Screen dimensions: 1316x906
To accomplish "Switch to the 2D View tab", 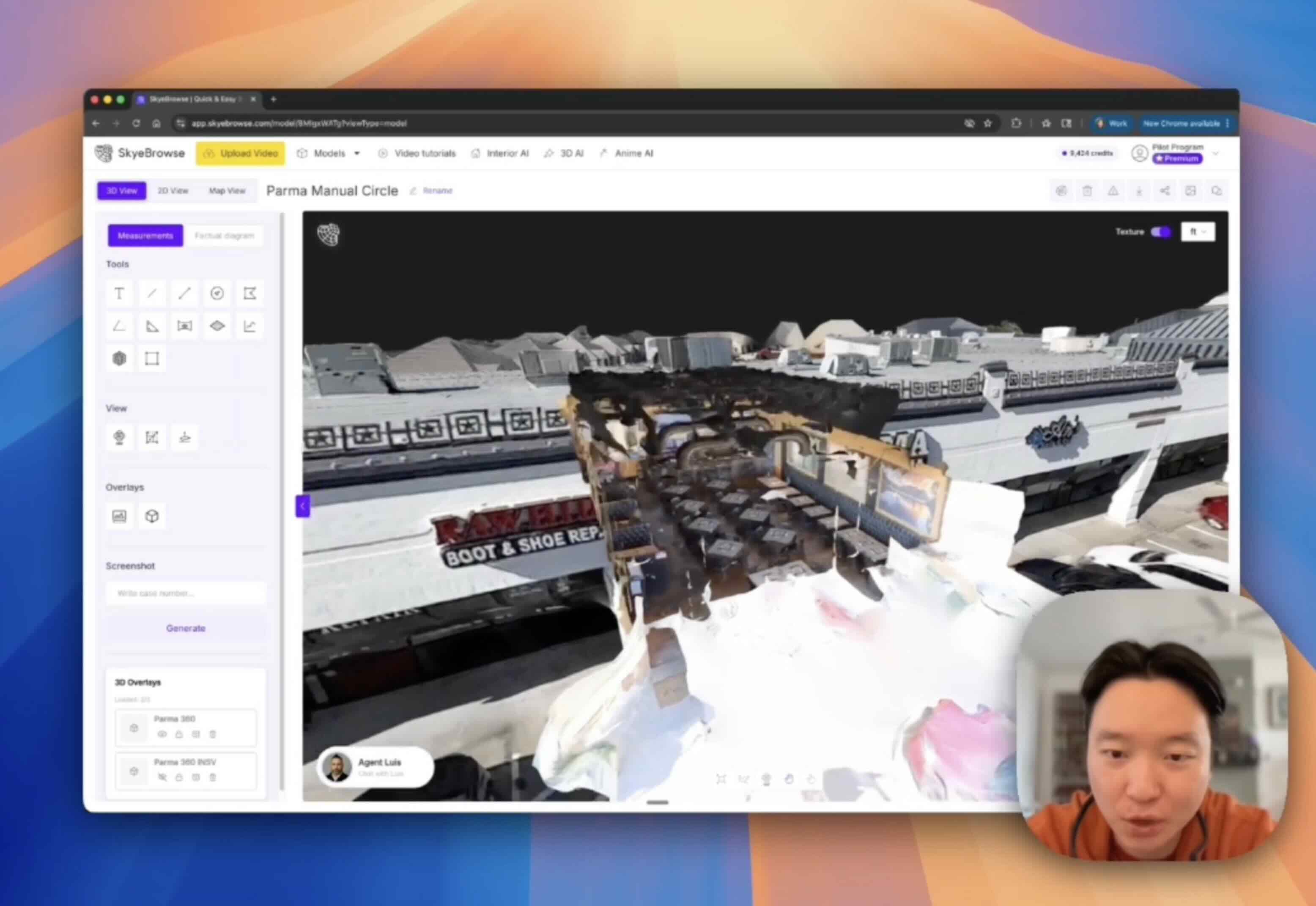I will click(173, 191).
